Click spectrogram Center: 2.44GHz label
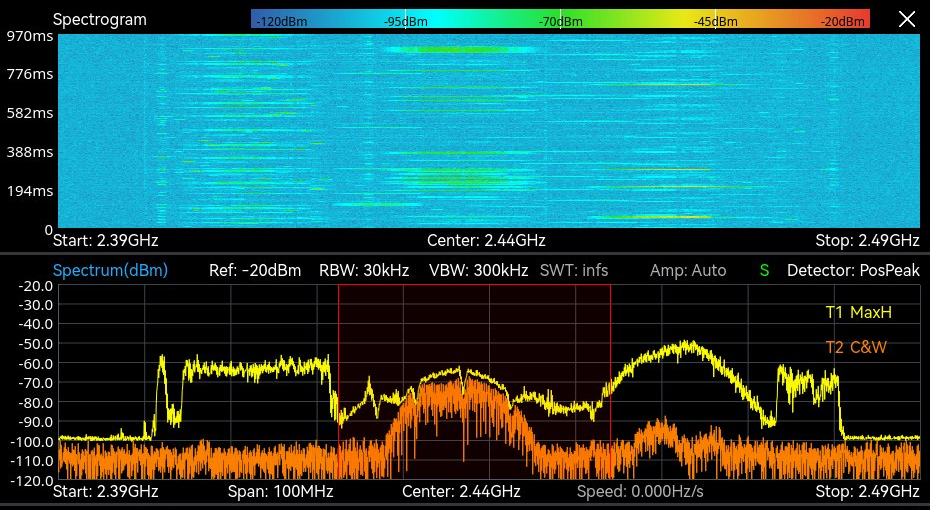Viewport: 930px width, 510px height. pyautogui.click(x=486, y=240)
